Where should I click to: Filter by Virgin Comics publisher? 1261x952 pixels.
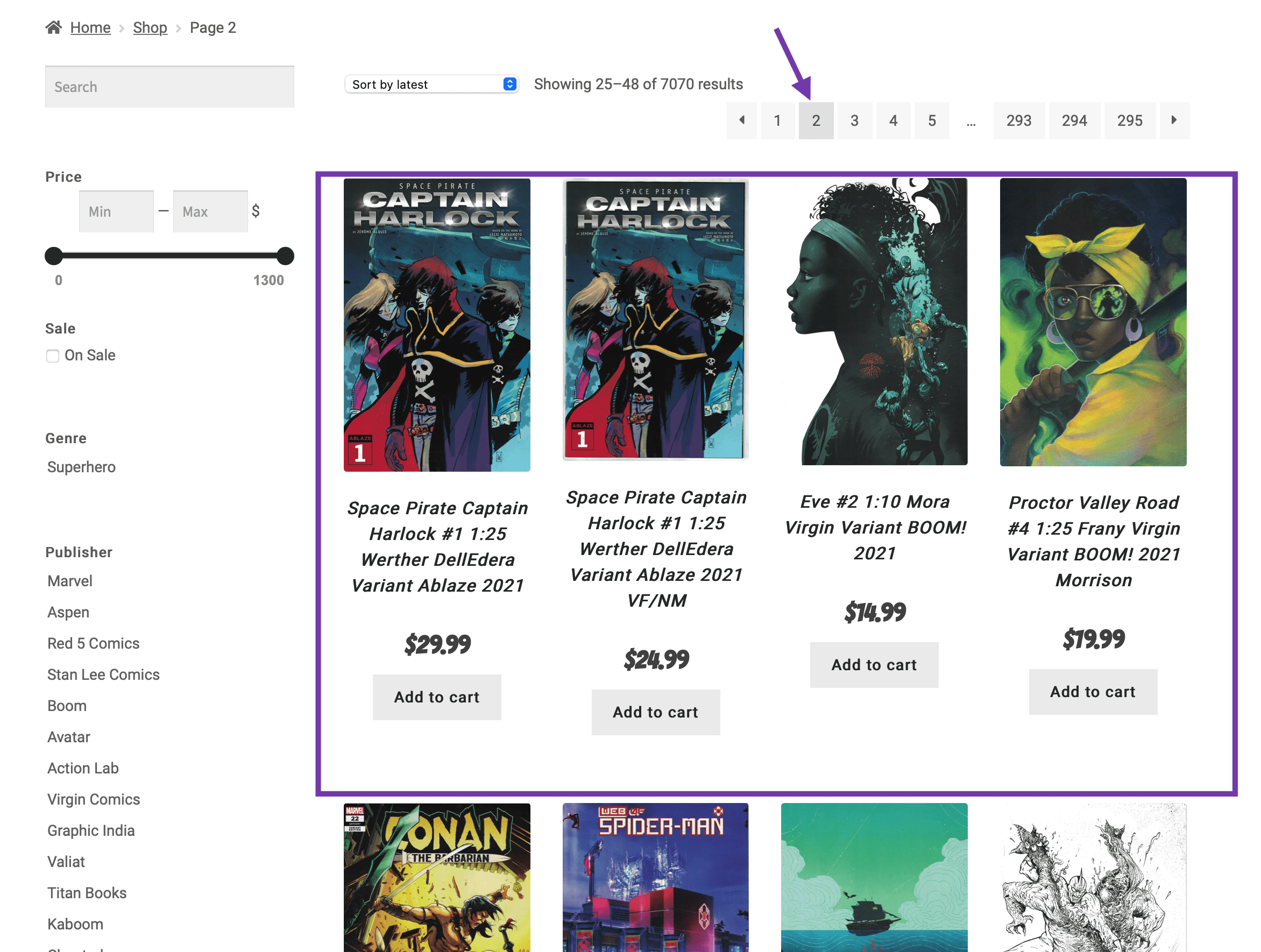94,799
